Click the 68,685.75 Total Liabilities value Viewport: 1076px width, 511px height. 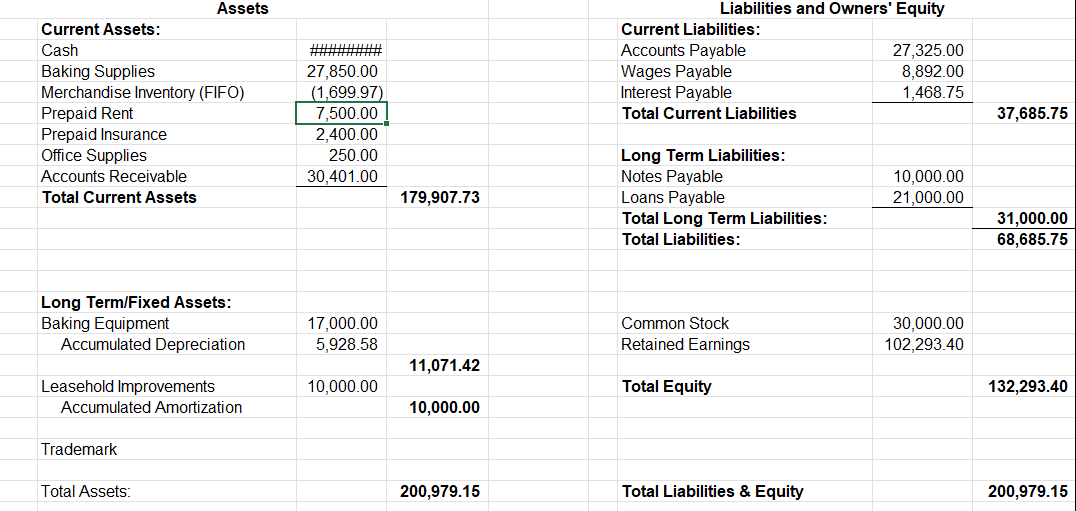(x=1031, y=240)
